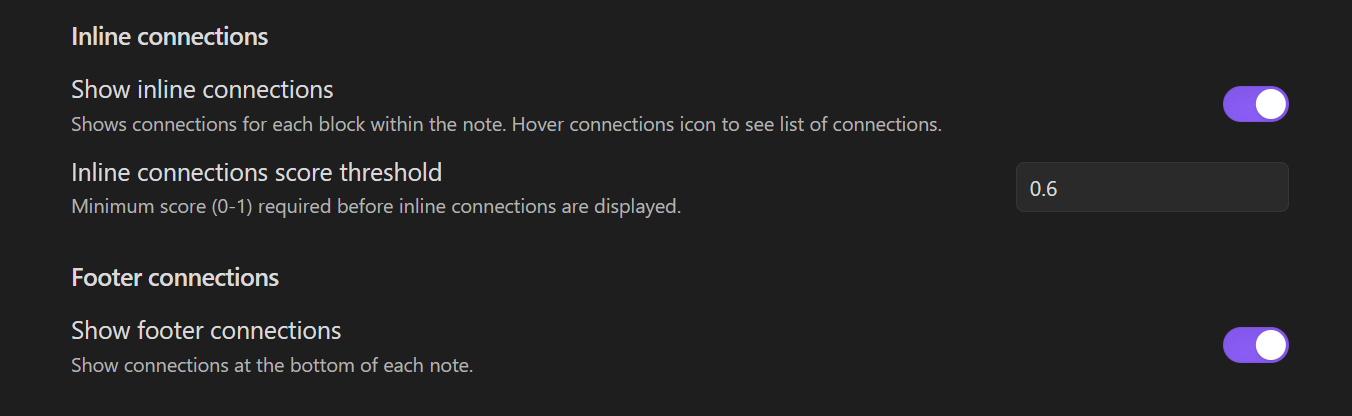Viewport: 1352px width, 416px height.
Task: Click the purple track of the inline connections switch
Action: tap(1238, 104)
